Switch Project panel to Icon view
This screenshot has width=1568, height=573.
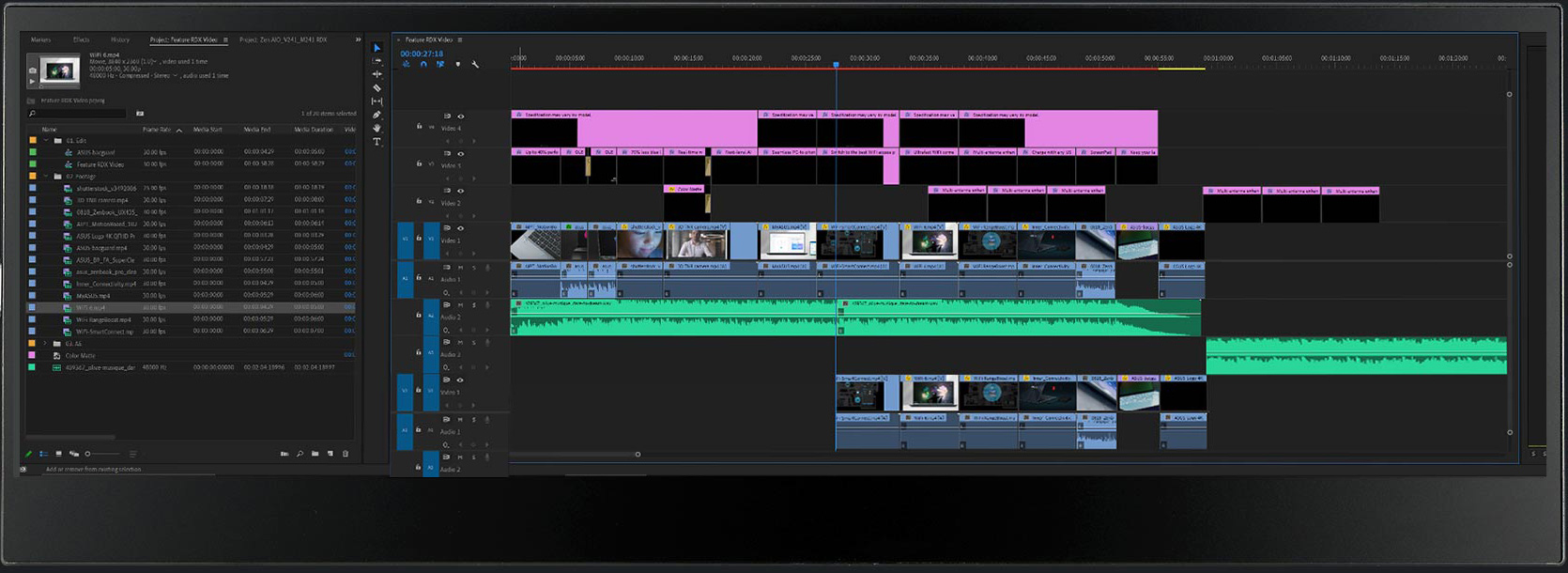(58, 454)
